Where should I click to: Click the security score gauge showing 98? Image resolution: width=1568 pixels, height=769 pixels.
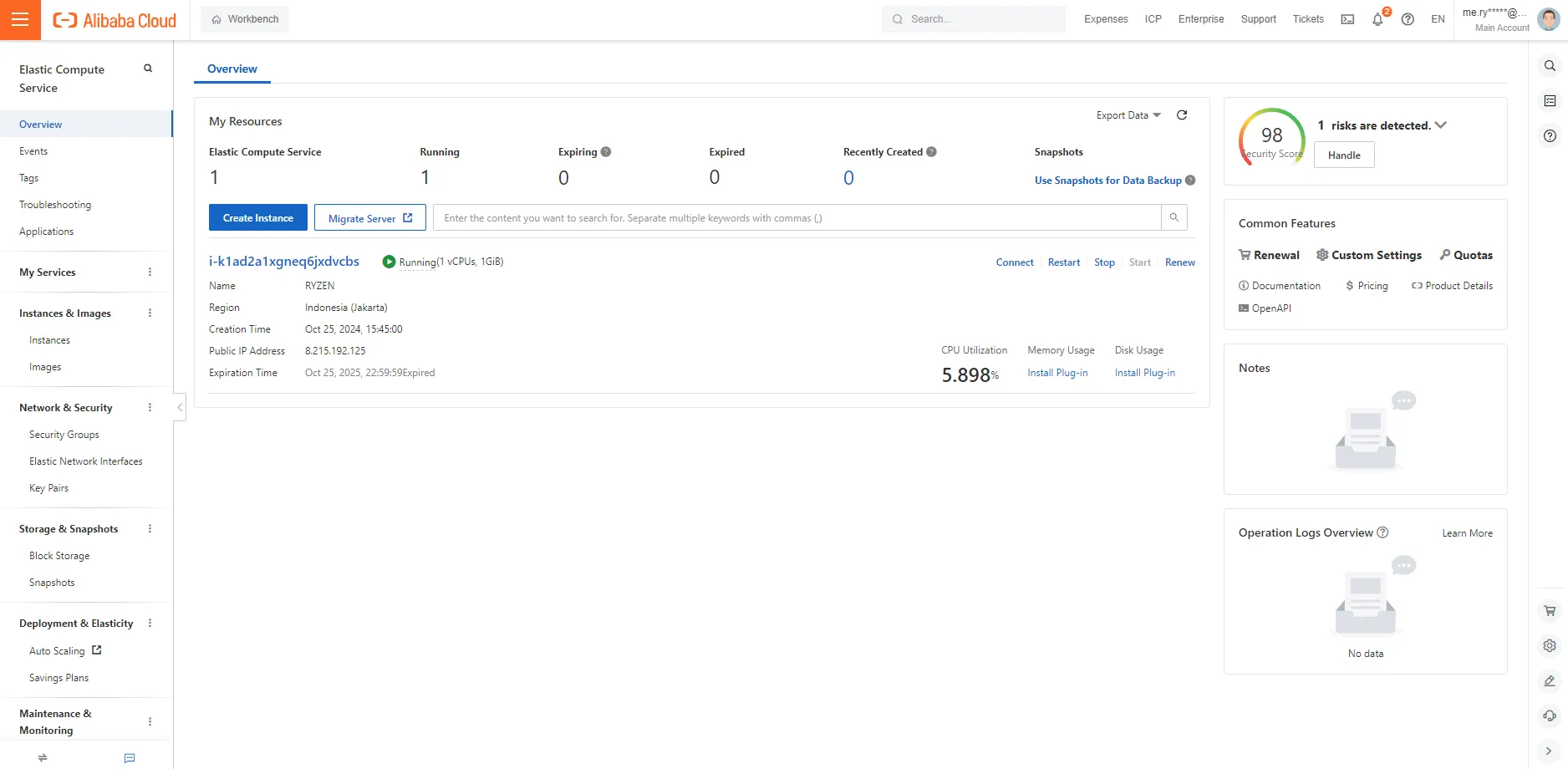click(x=1271, y=137)
